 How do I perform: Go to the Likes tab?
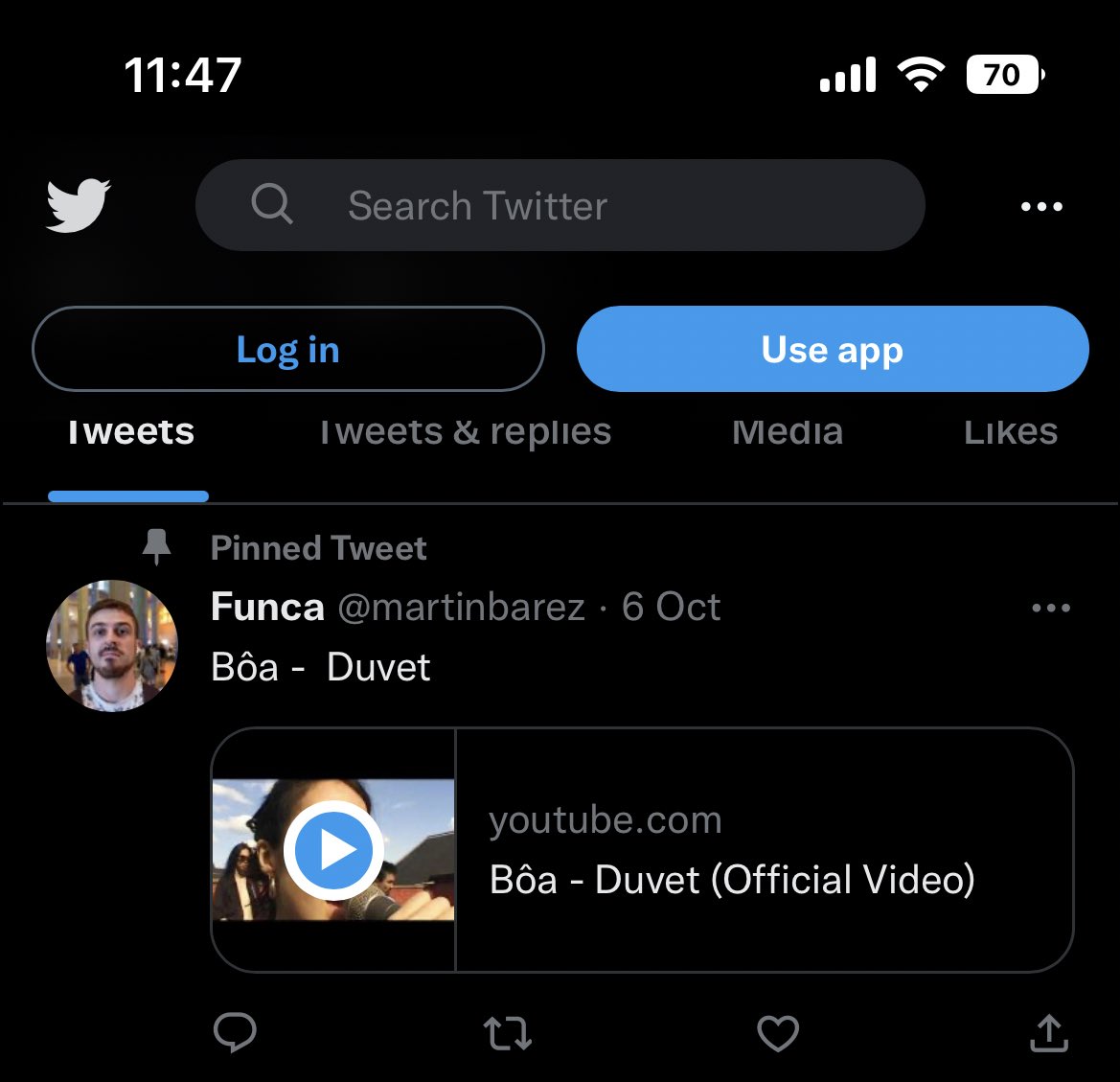pyautogui.click(x=1011, y=433)
